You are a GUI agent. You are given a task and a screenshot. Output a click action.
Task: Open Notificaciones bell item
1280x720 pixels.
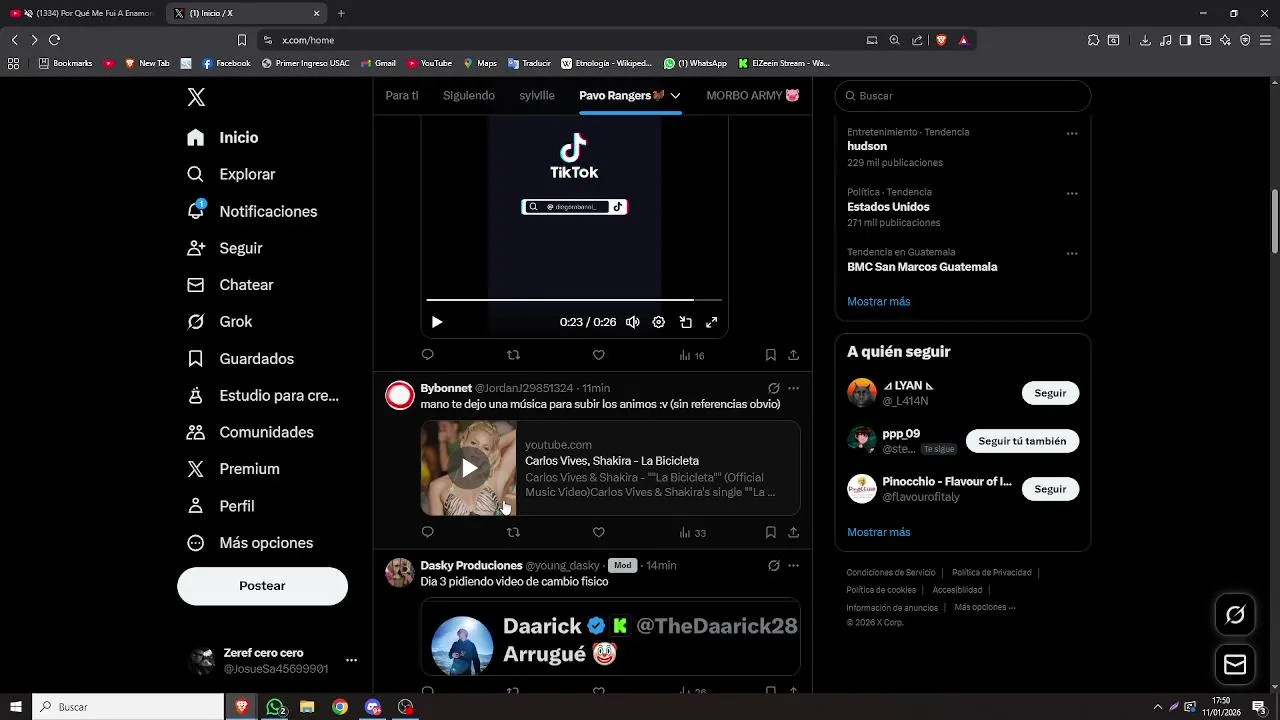pyautogui.click(x=252, y=211)
